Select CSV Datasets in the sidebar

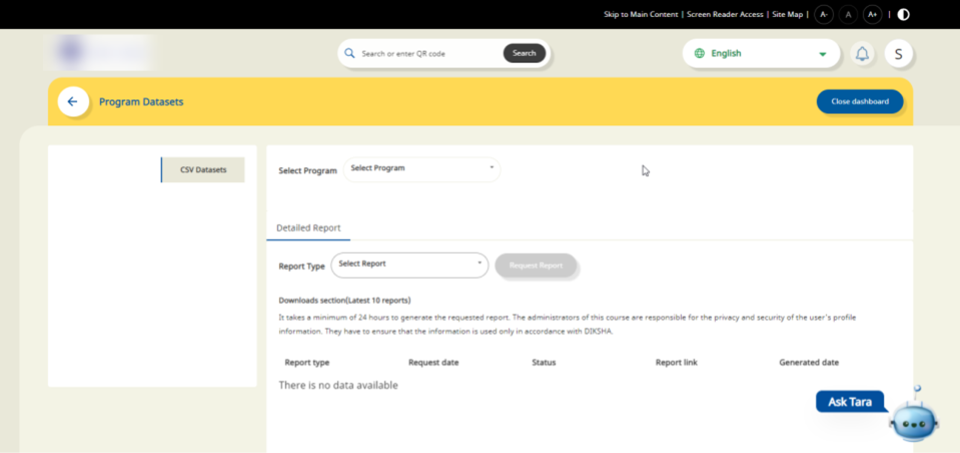[203, 170]
